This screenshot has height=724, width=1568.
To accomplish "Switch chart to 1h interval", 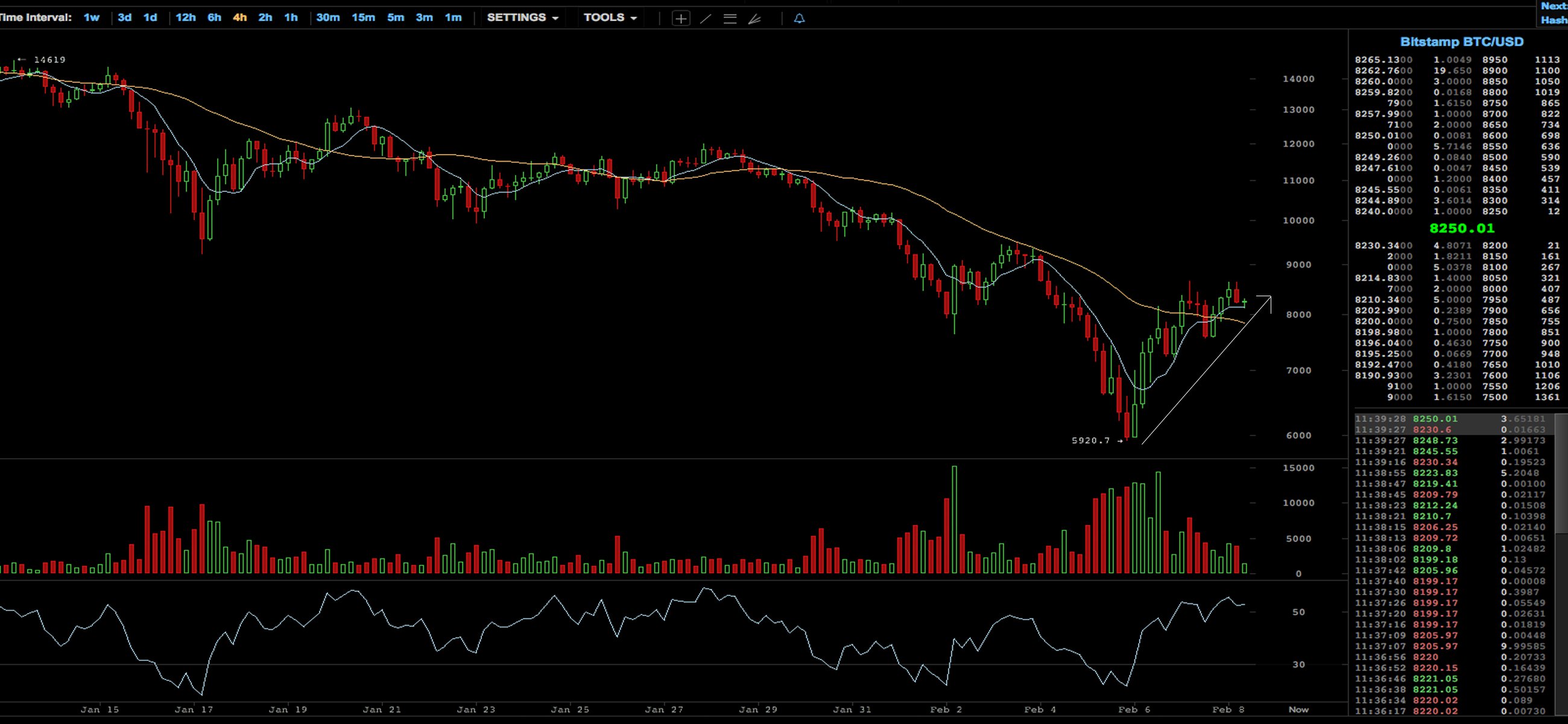I will (x=291, y=17).
